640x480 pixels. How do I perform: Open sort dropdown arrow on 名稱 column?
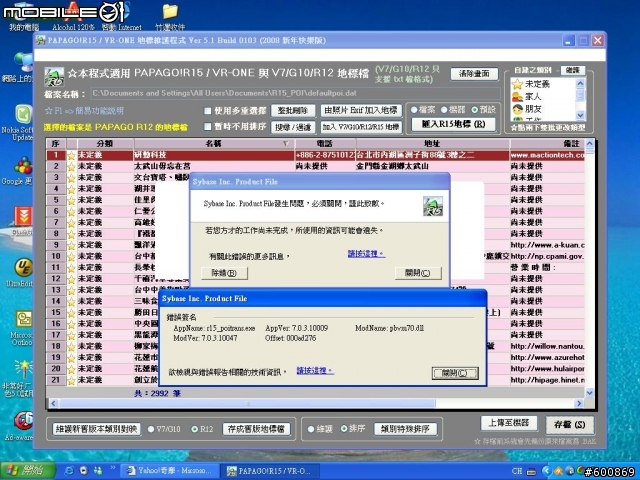[286, 143]
